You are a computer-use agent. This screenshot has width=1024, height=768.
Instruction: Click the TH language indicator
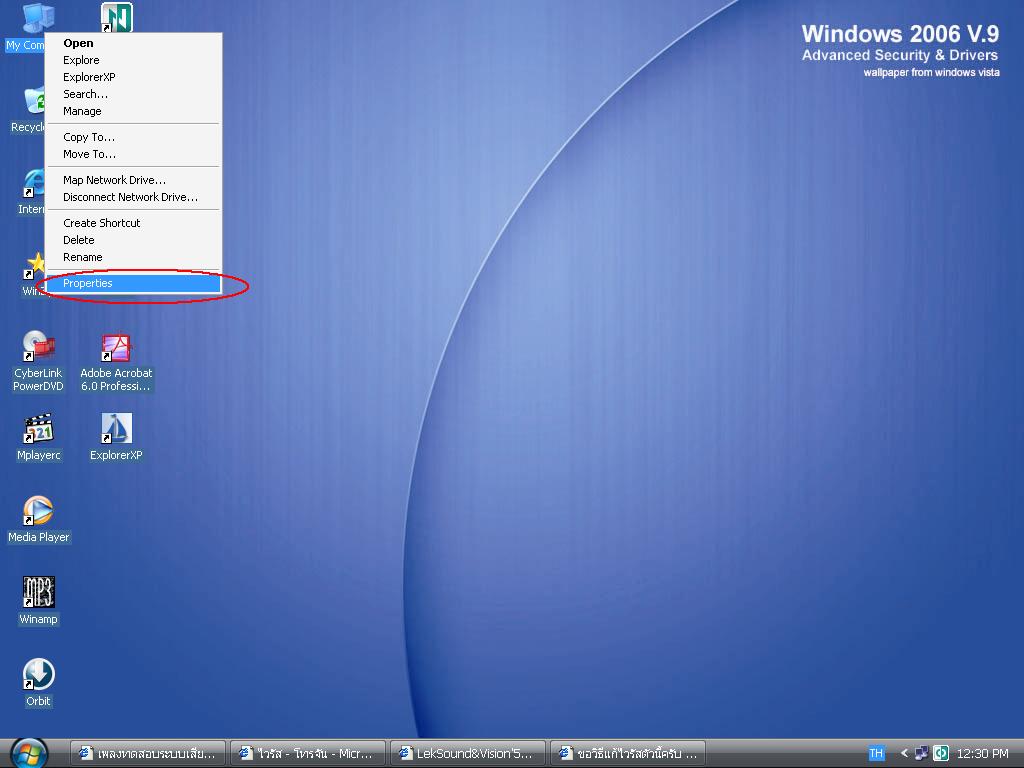(876, 753)
